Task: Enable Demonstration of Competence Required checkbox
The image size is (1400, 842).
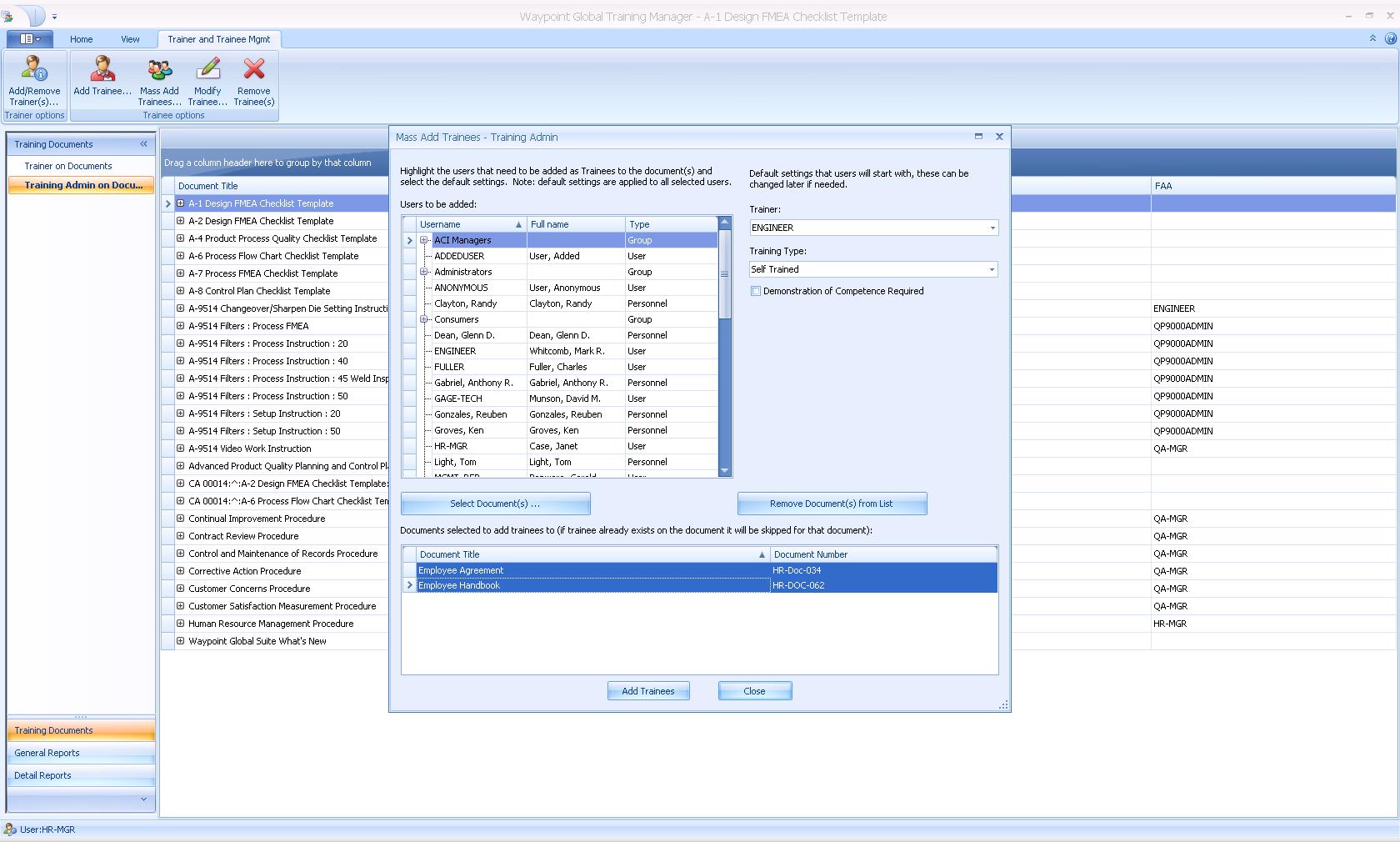Action: tap(756, 291)
